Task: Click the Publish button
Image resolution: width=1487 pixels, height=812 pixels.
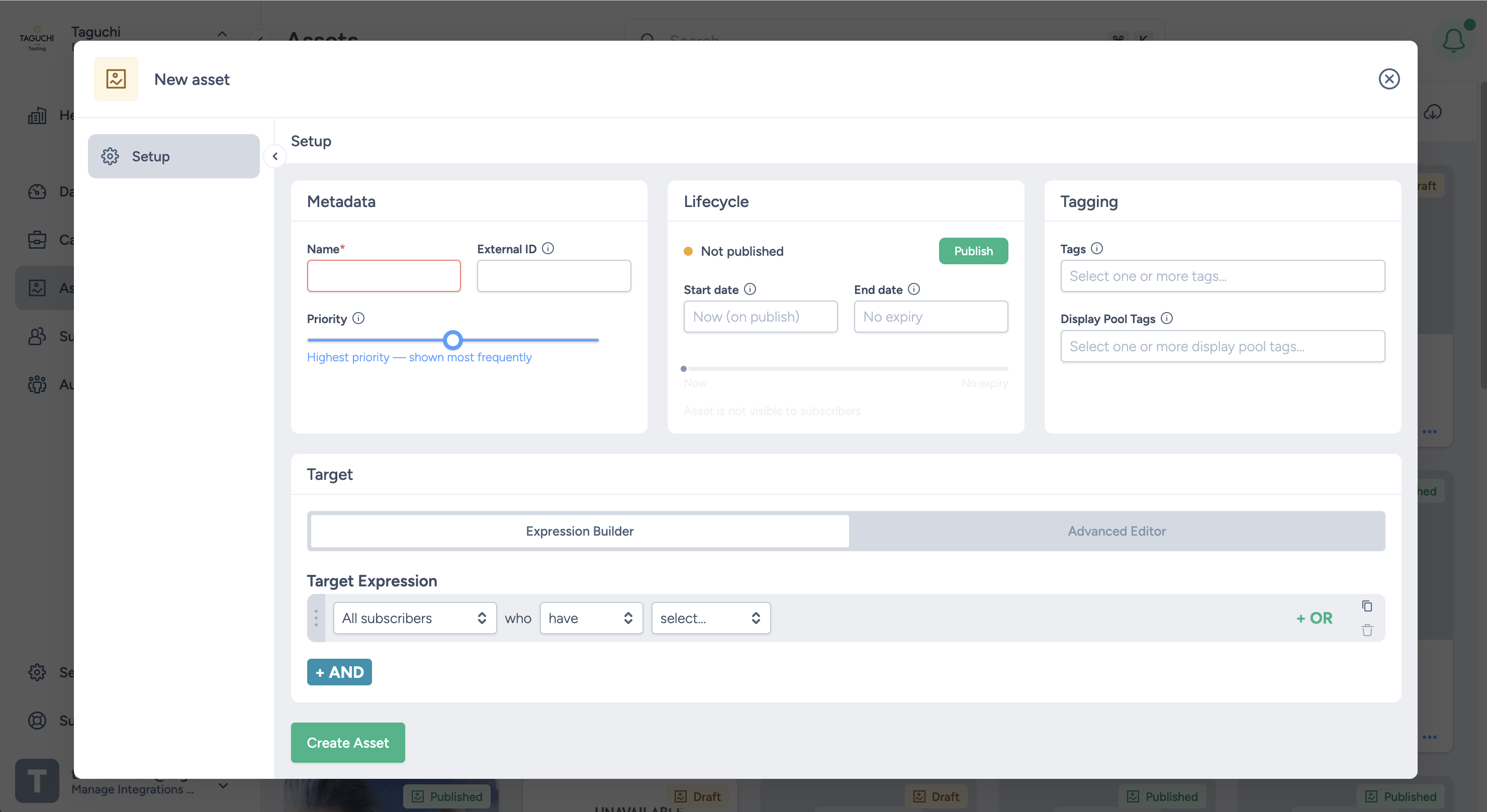Action: 973,251
